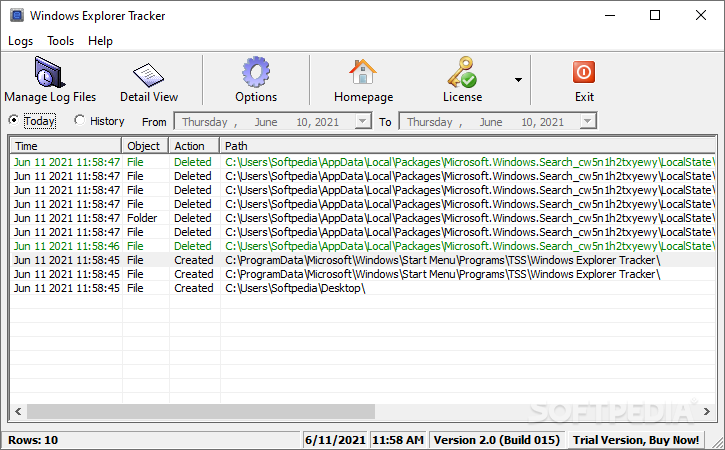Click 'Rows: 10' in status bar
Viewport: 725px width, 450px height.
tap(33, 440)
